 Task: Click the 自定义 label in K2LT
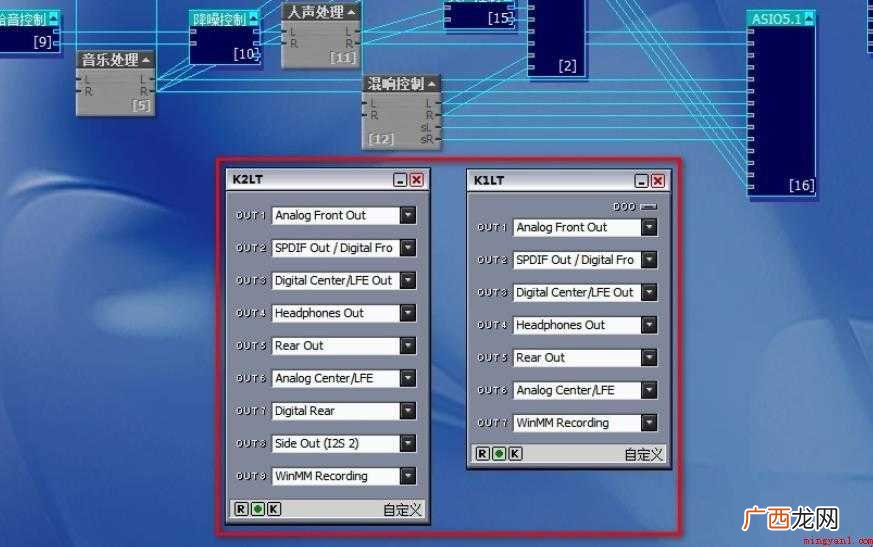click(x=403, y=509)
